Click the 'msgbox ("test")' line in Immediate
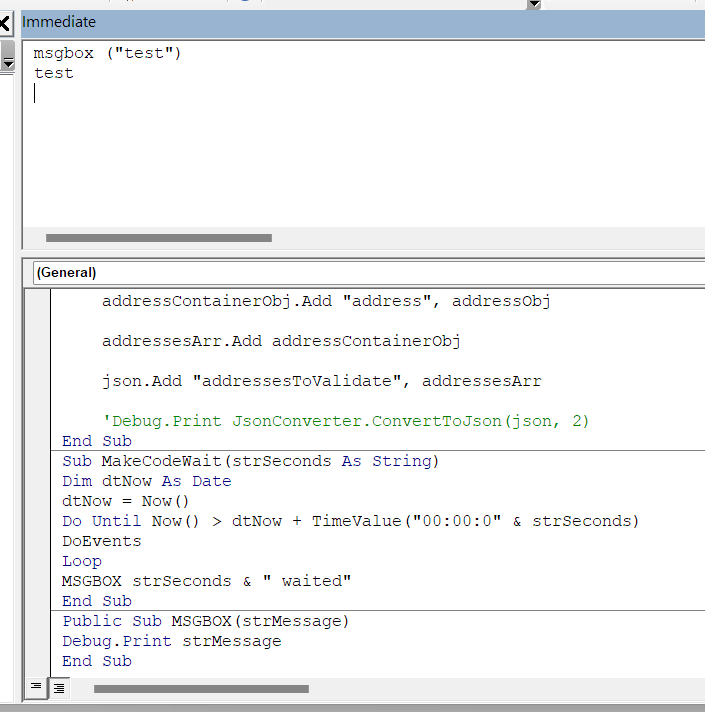Image resolution: width=705 pixels, height=712 pixels. coord(108,54)
